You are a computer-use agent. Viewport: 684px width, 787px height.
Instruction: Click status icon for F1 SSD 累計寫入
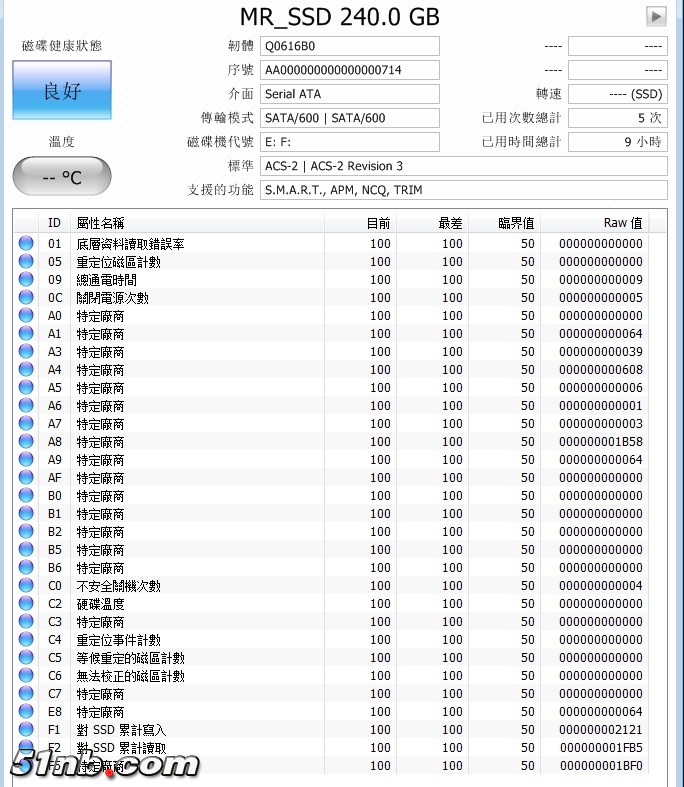coord(26,730)
